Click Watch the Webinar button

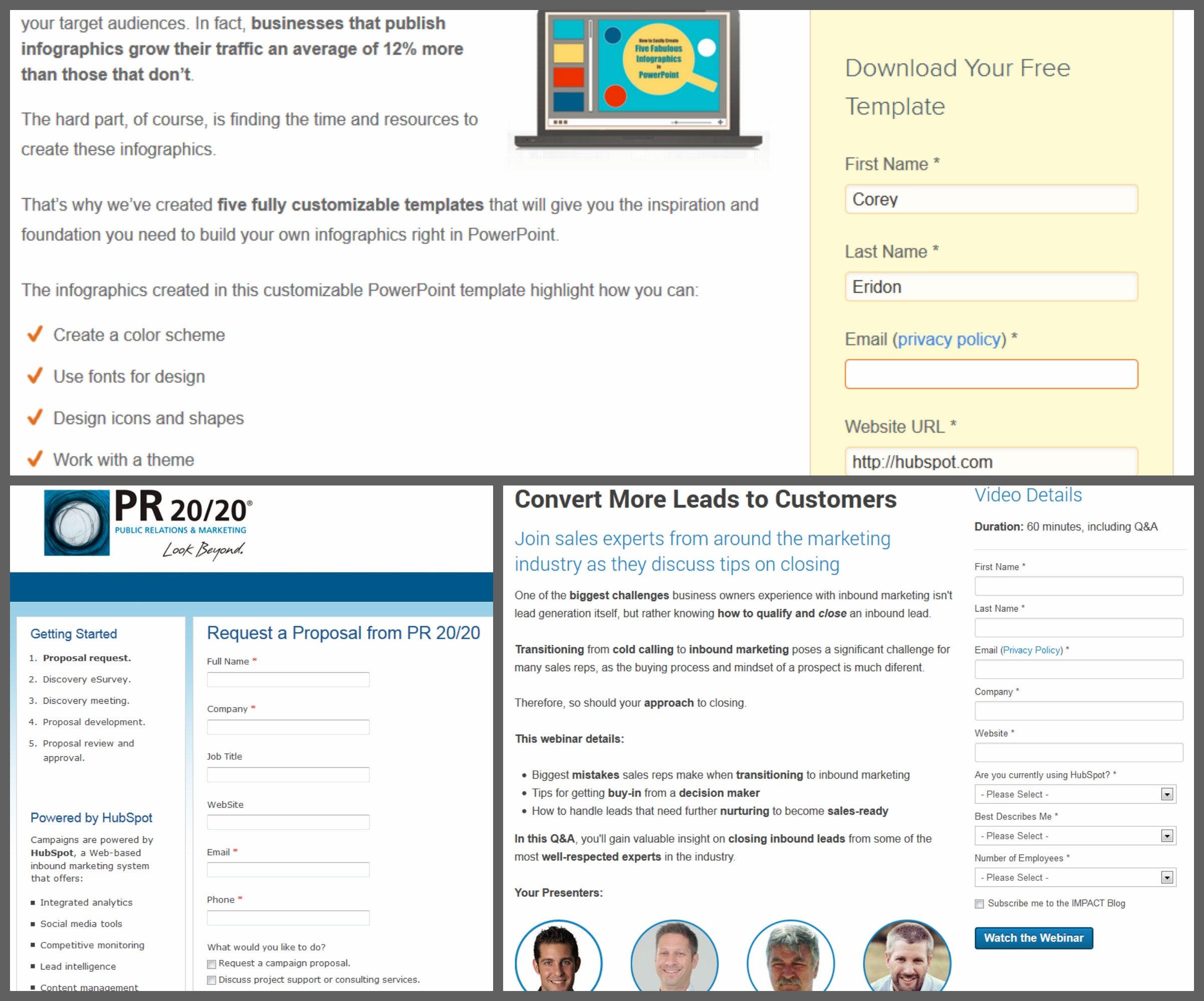pyautogui.click(x=1033, y=938)
